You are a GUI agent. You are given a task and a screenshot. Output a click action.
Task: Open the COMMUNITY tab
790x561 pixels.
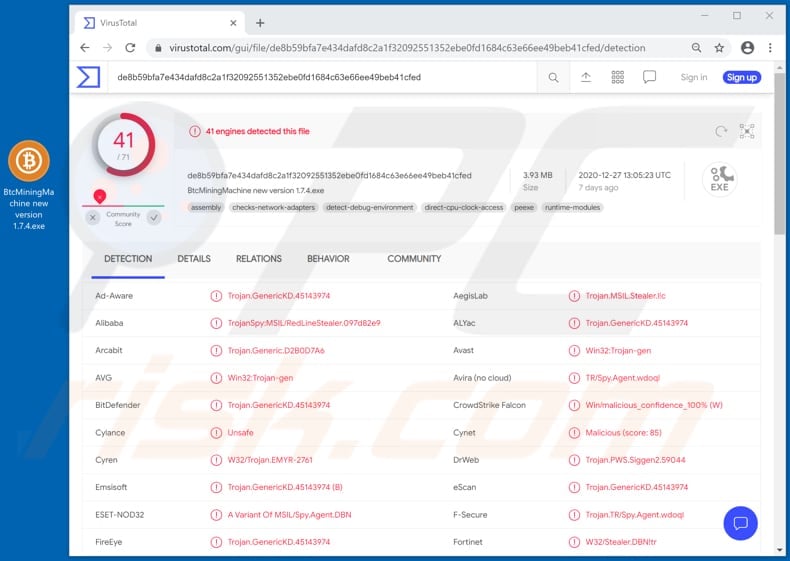tap(414, 259)
